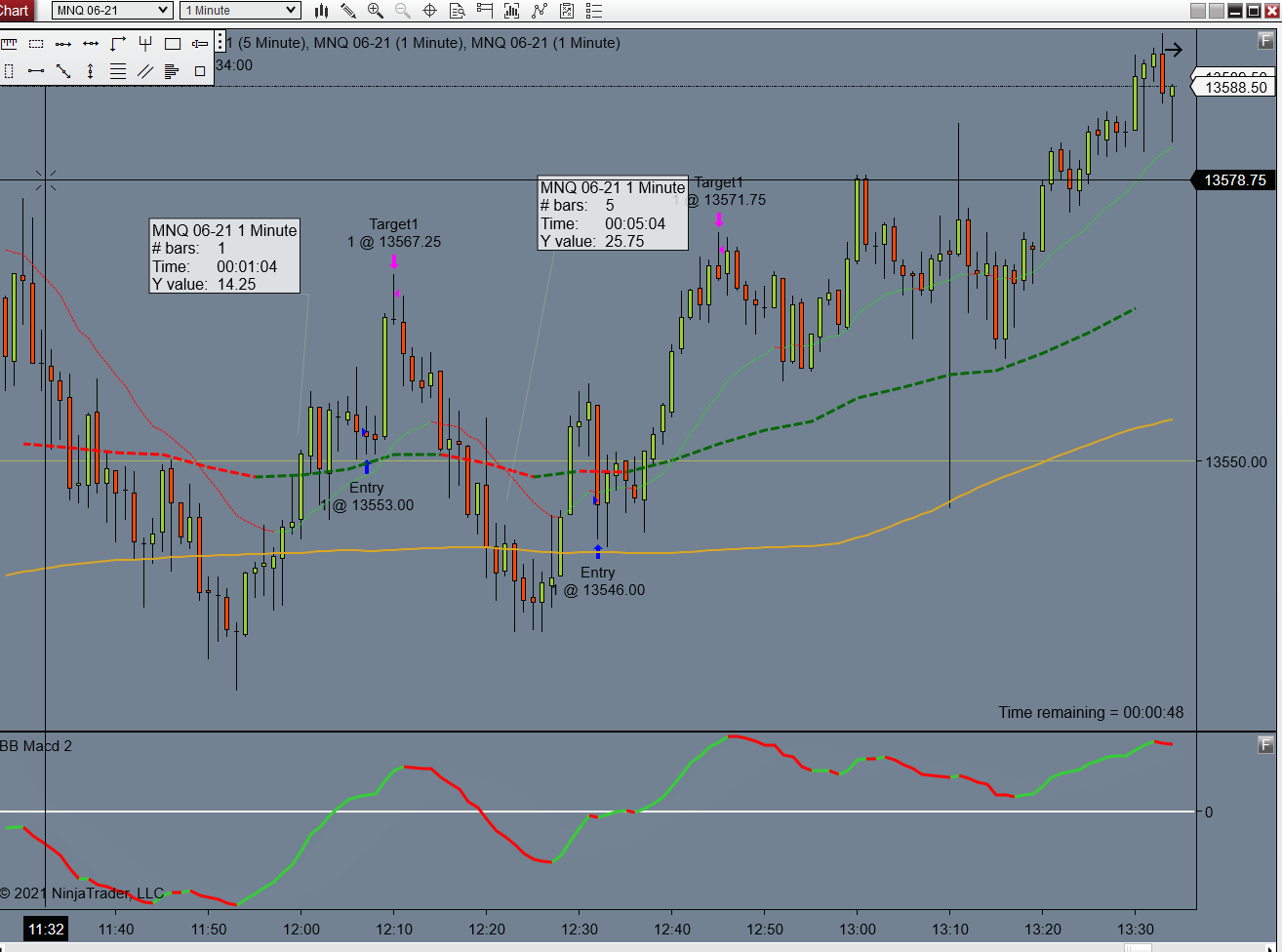Select the vertical dashed region tool
This screenshot has width=1282, height=952.
point(9,71)
